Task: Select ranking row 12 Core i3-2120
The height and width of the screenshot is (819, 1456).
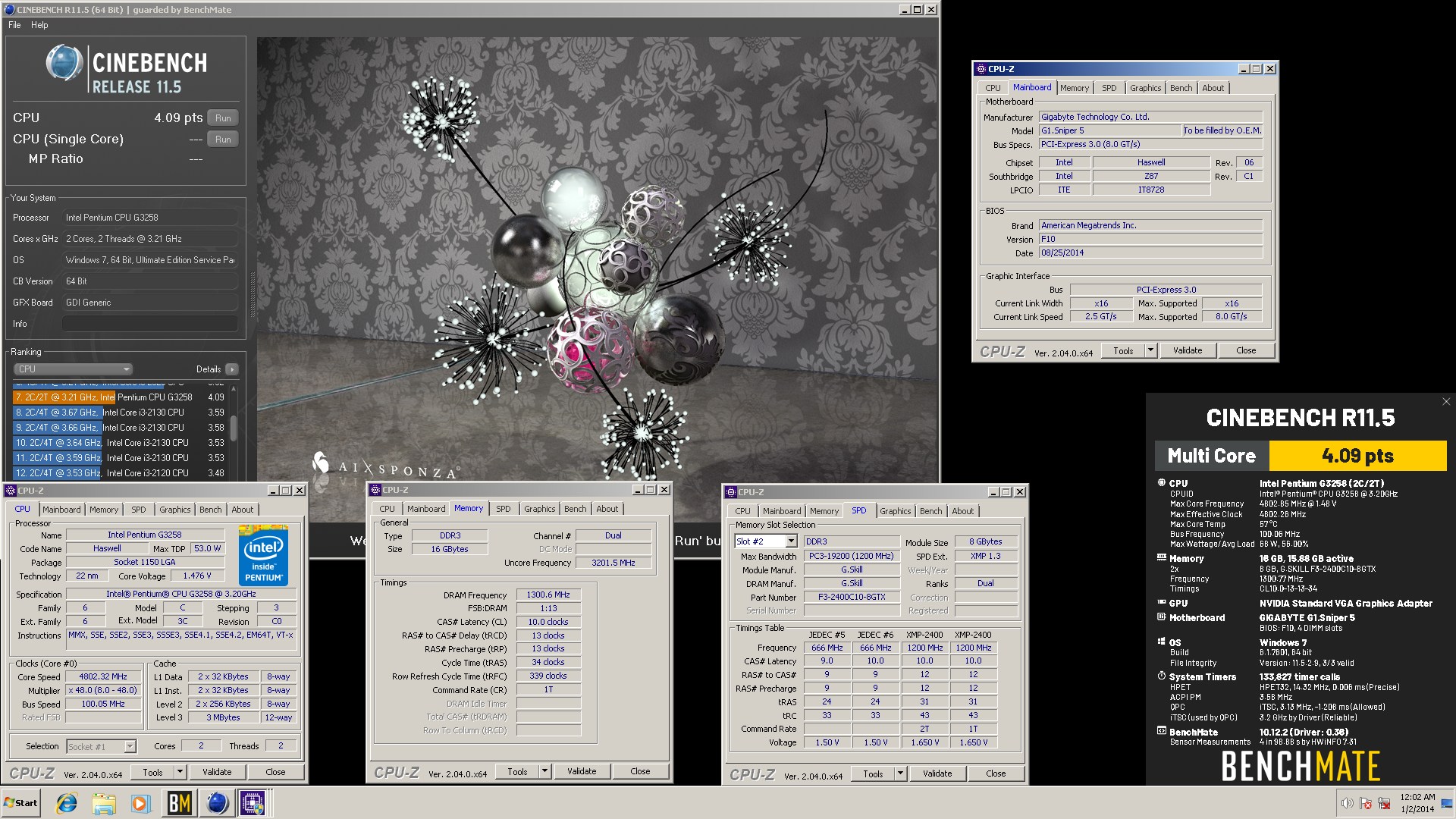Action: [119, 473]
